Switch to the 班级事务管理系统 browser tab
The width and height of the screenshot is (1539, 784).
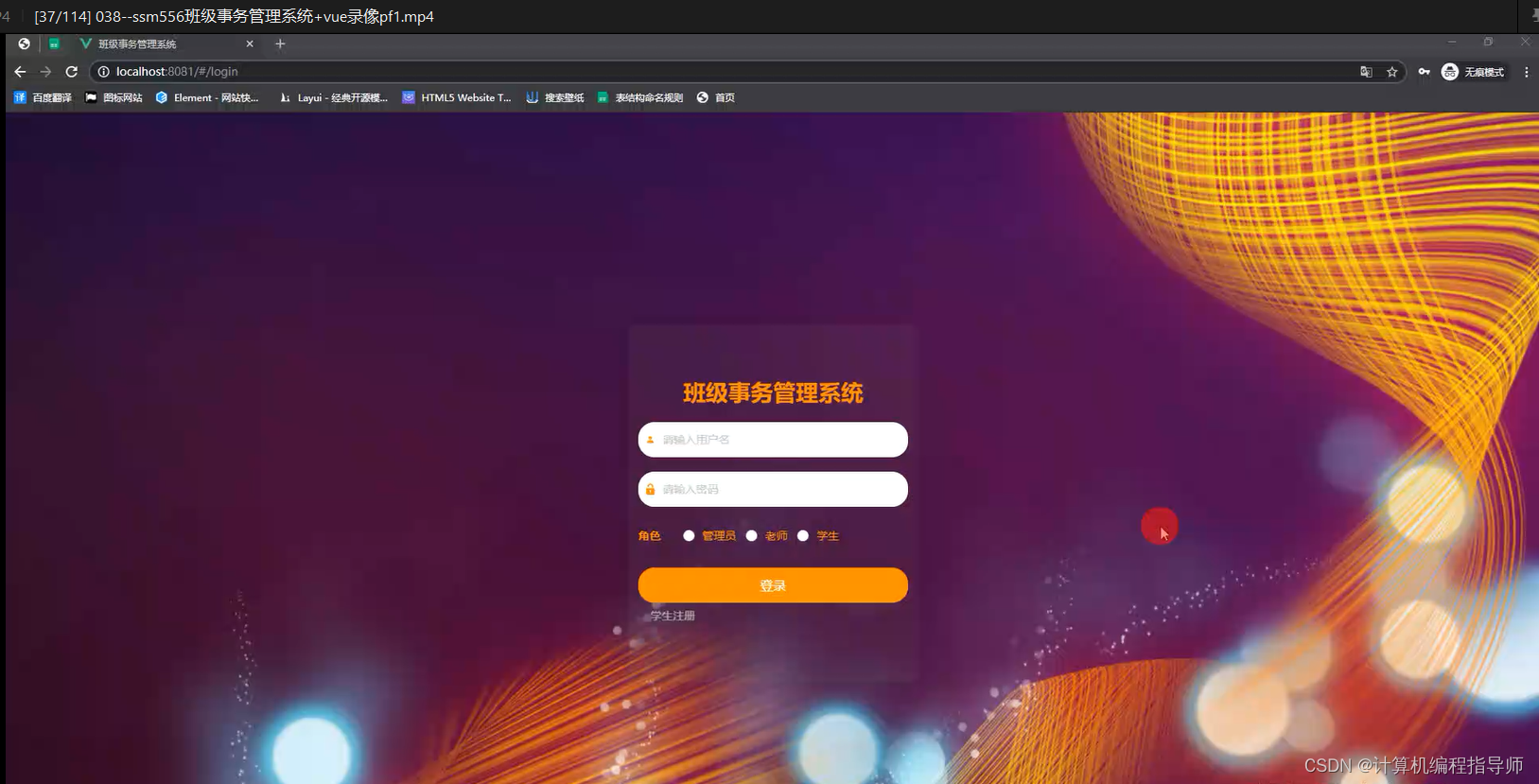(166, 44)
